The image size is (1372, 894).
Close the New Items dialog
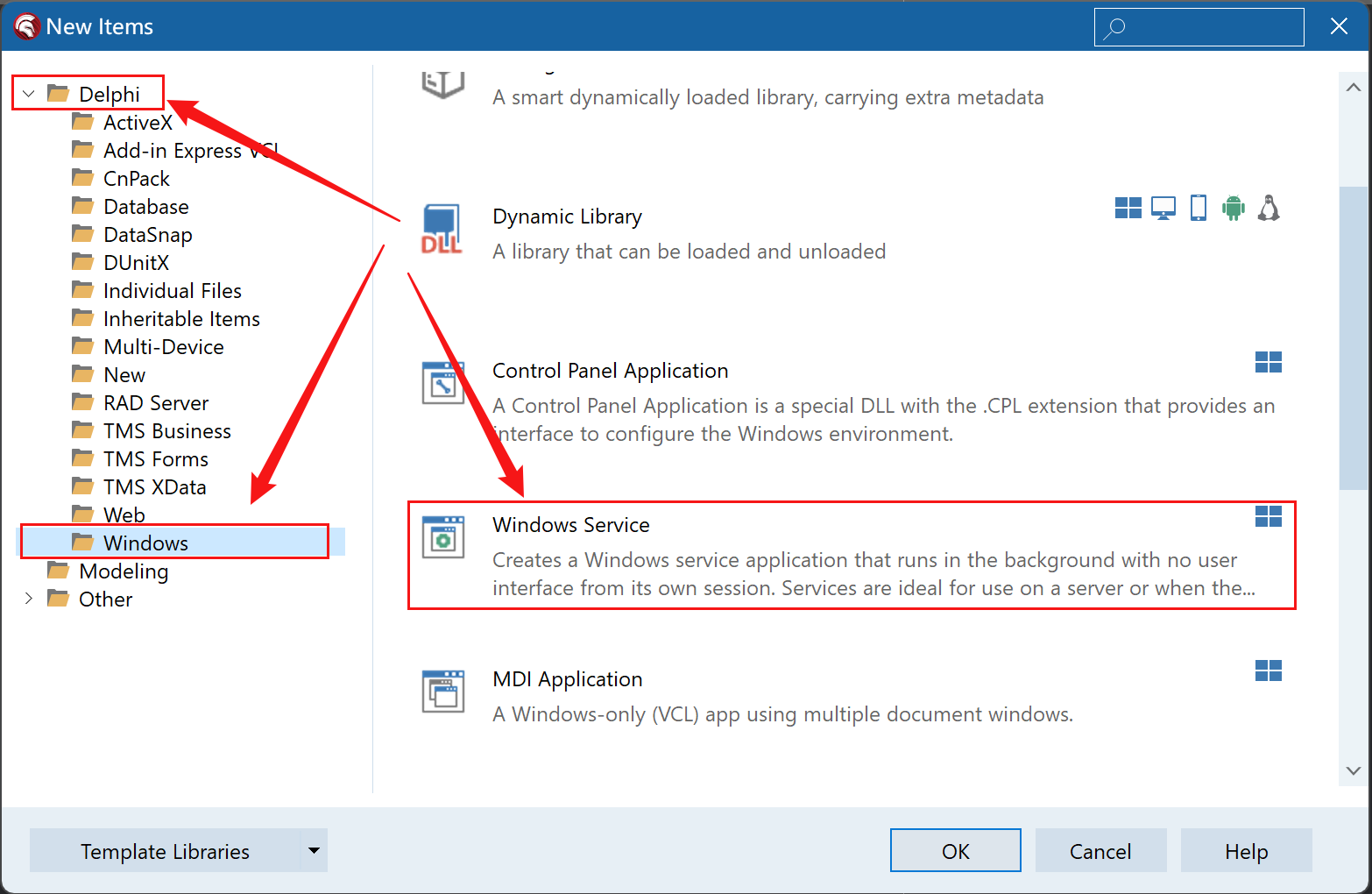pos(1339,26)
